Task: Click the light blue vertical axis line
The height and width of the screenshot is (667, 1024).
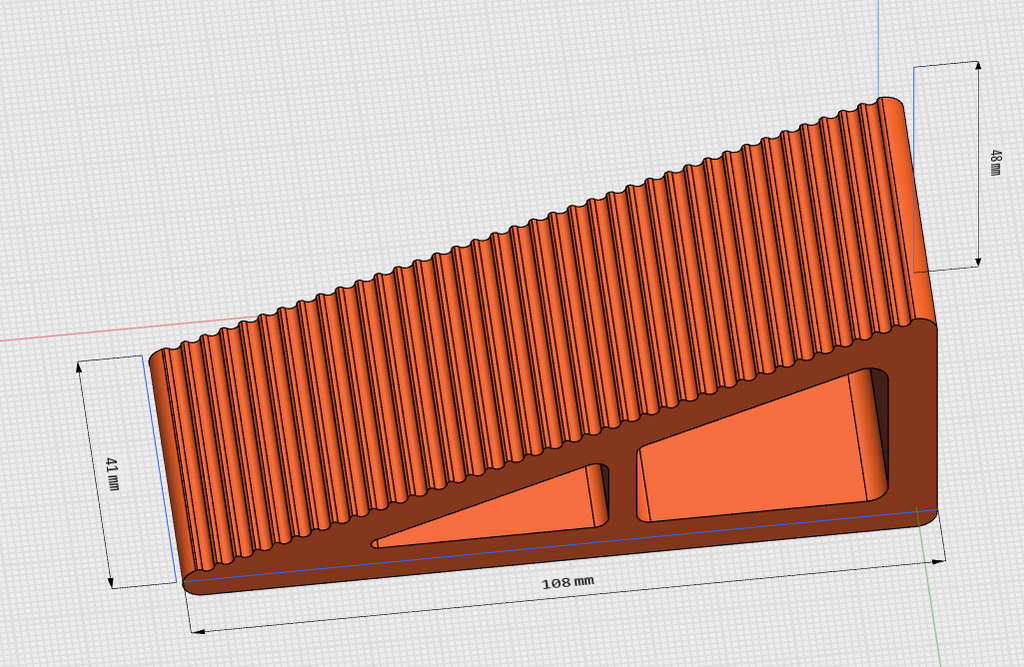Action: tap(878, 46)
